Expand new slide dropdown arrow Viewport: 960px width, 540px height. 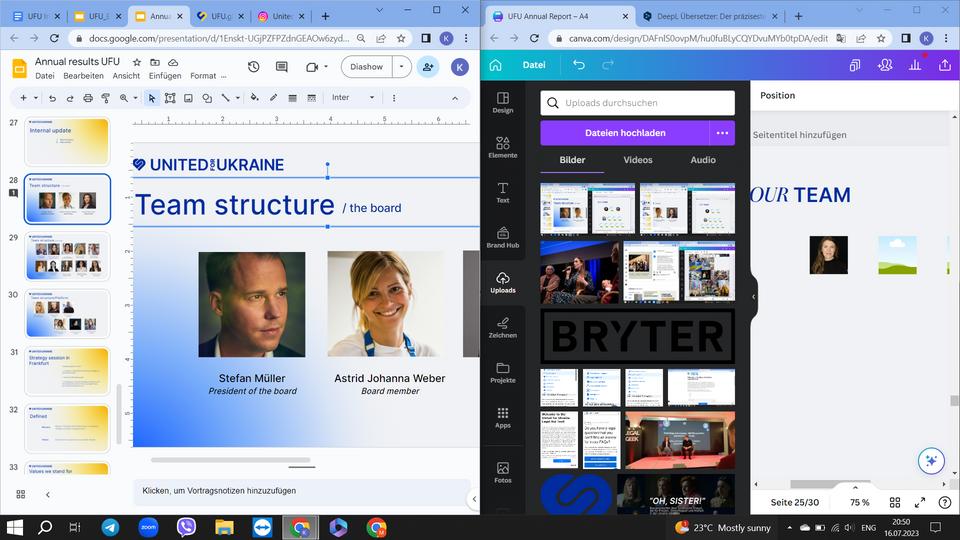coord(36,98)
